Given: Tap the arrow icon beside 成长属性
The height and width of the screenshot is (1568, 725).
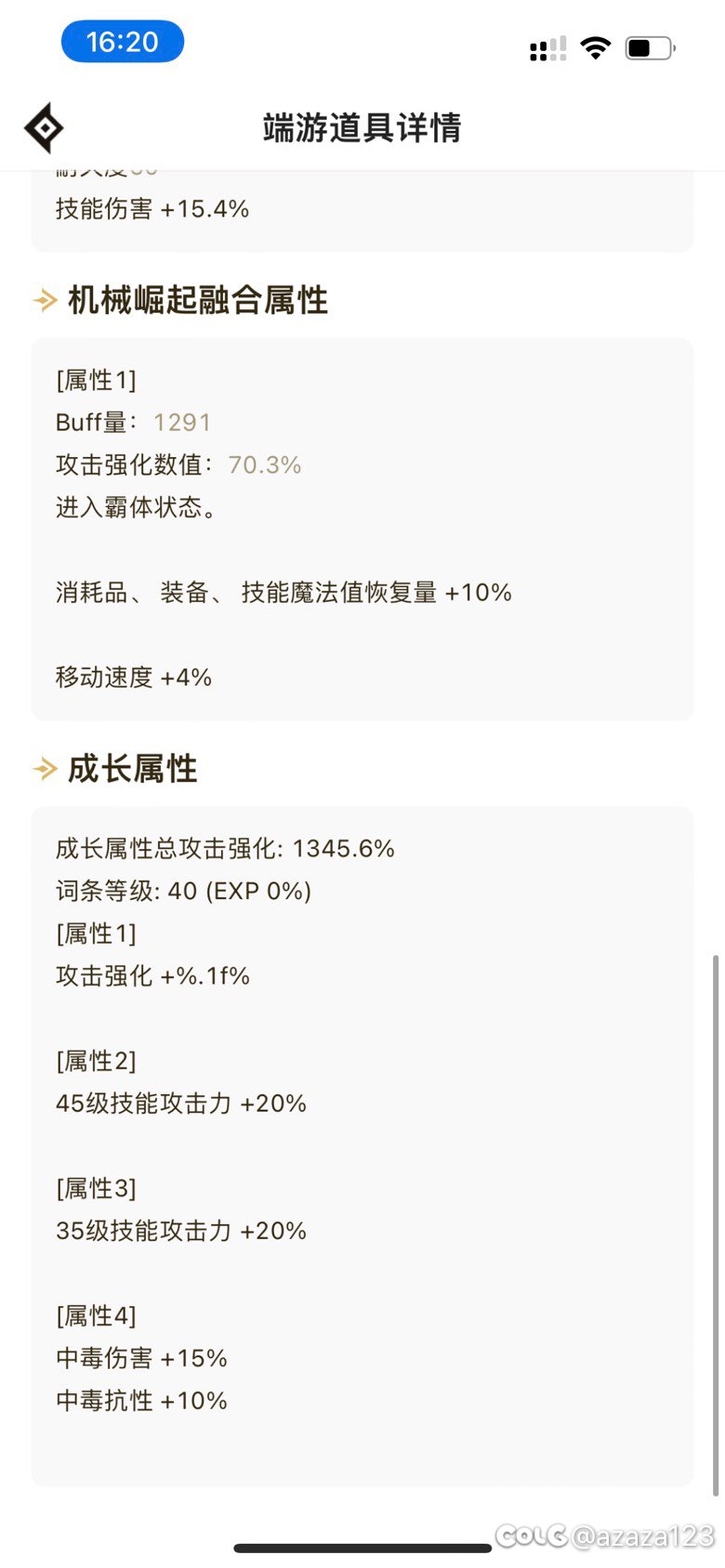Looking at the screenshot, I should tap(45, 769).
